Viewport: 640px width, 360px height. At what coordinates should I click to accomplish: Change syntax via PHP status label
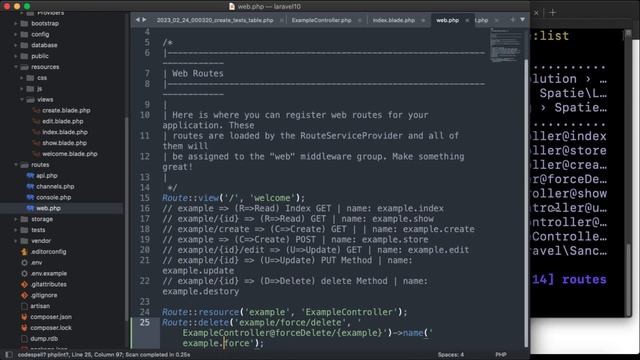(501, 355)
